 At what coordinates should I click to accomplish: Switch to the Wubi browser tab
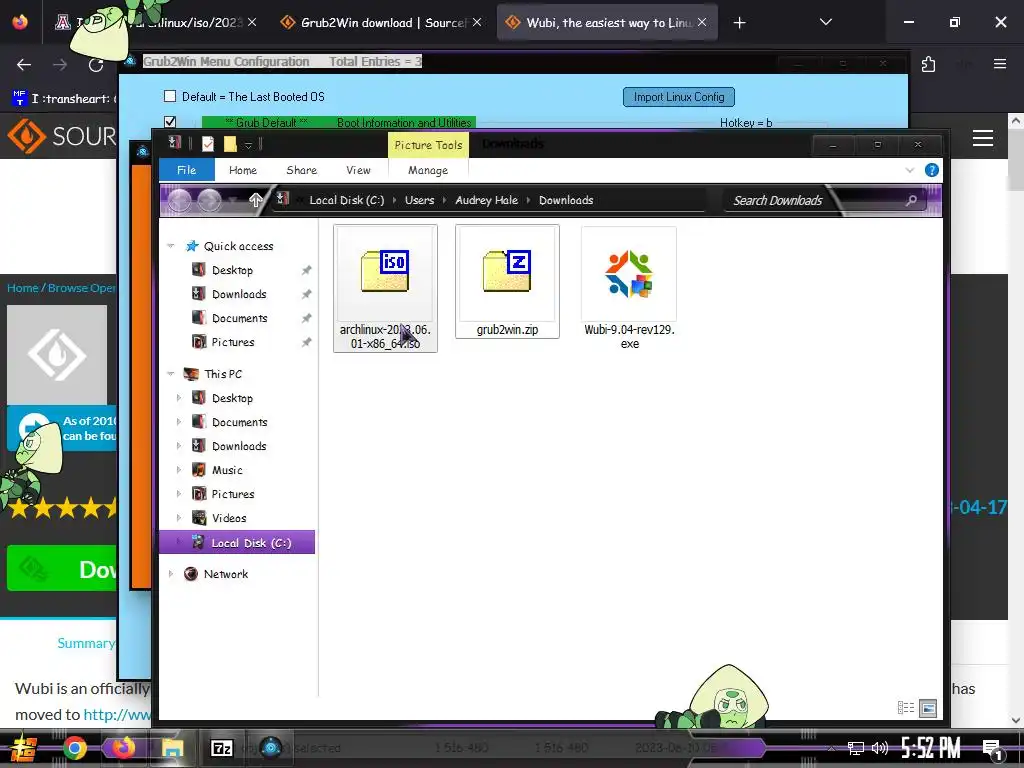tap(607, 23)
